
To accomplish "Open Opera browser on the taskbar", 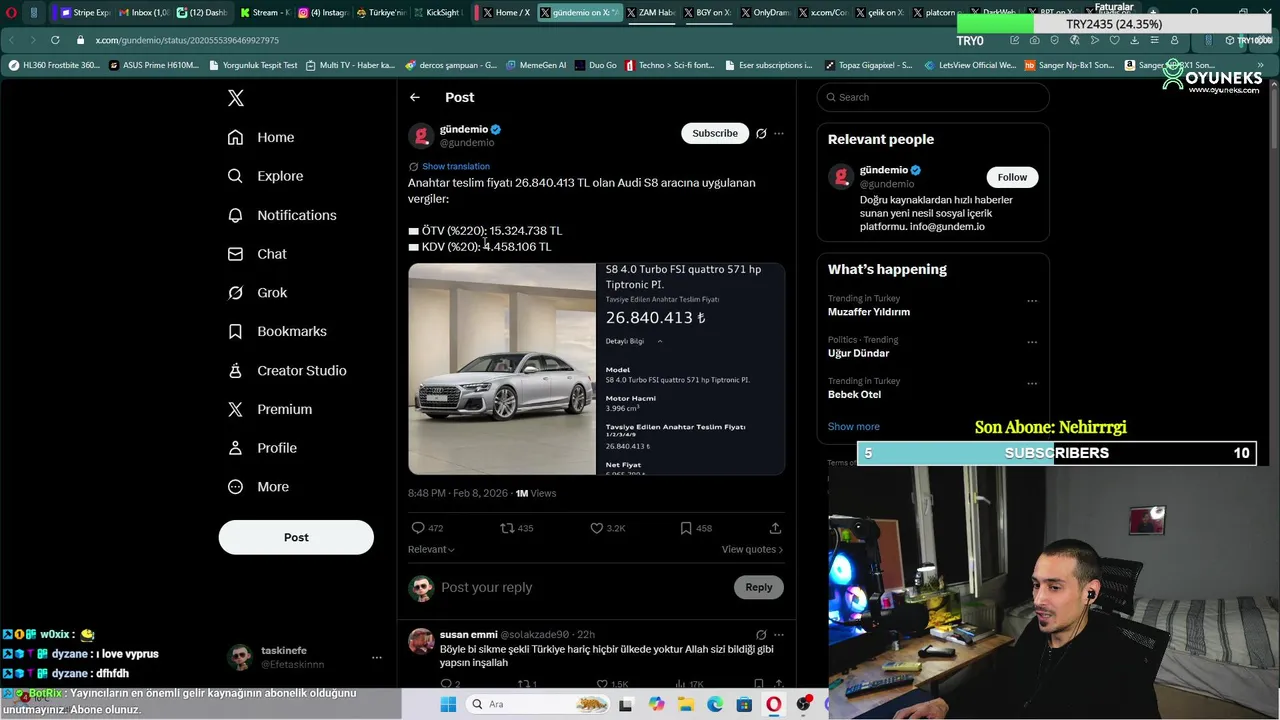I will pos(774,704).
